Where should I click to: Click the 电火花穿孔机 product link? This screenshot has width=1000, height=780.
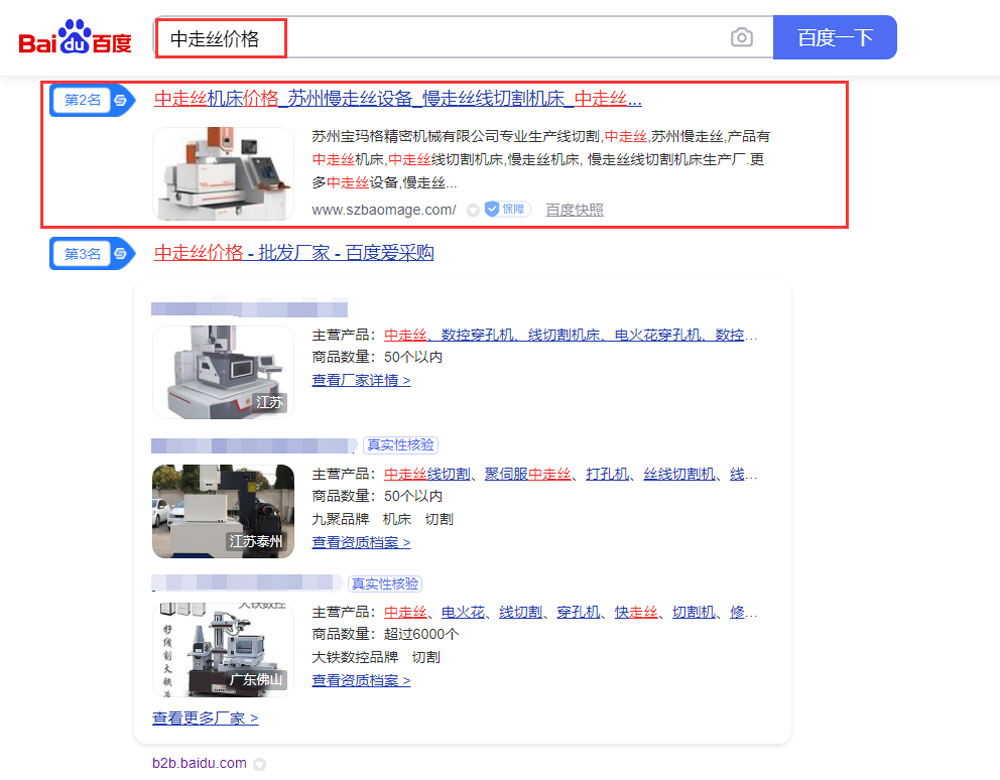[658, 335]
